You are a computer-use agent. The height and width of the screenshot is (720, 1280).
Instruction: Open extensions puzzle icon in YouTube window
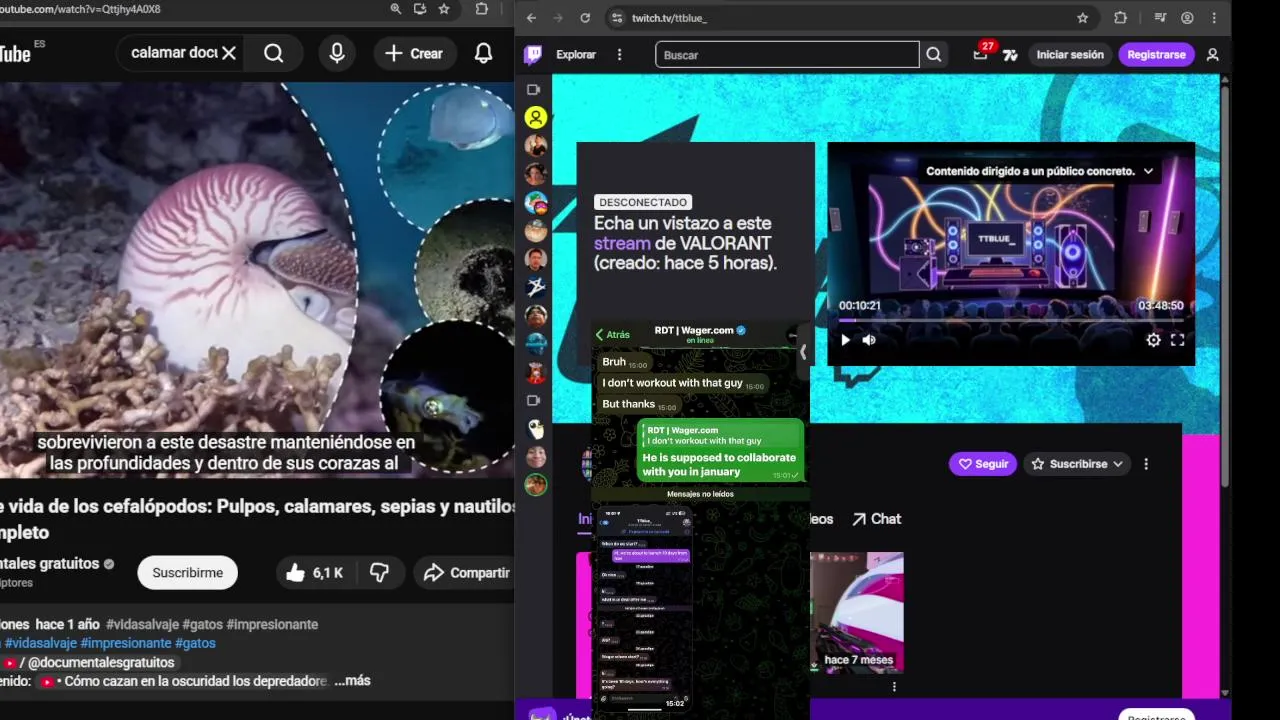pos(482,9)
